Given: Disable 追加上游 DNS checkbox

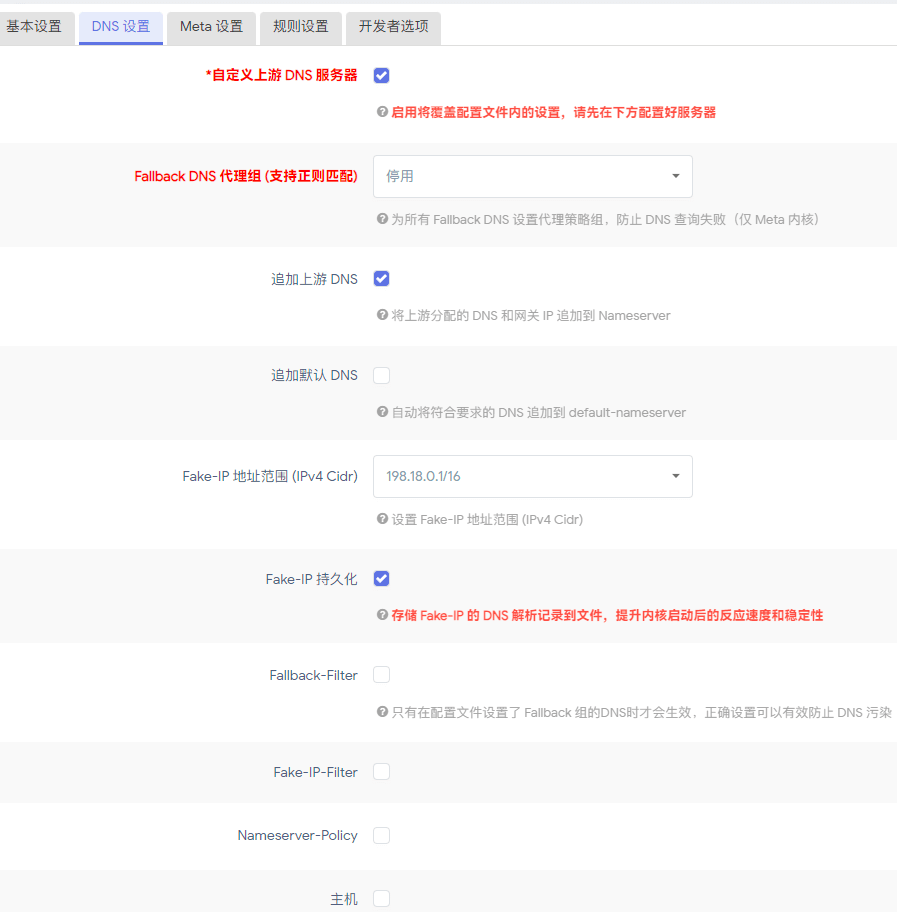Looking at the screenshot, I should pyautogui.click(x=381, y=279).
